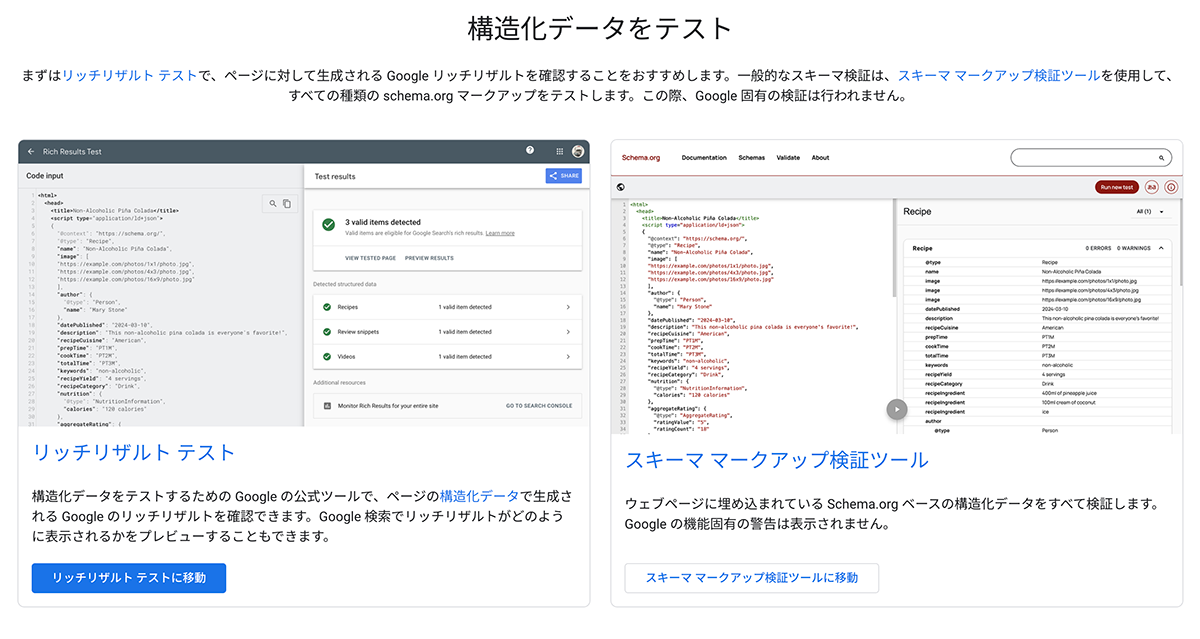Open the Google apps grid icon
This screenshot has width=1200, height=639.
559,152
